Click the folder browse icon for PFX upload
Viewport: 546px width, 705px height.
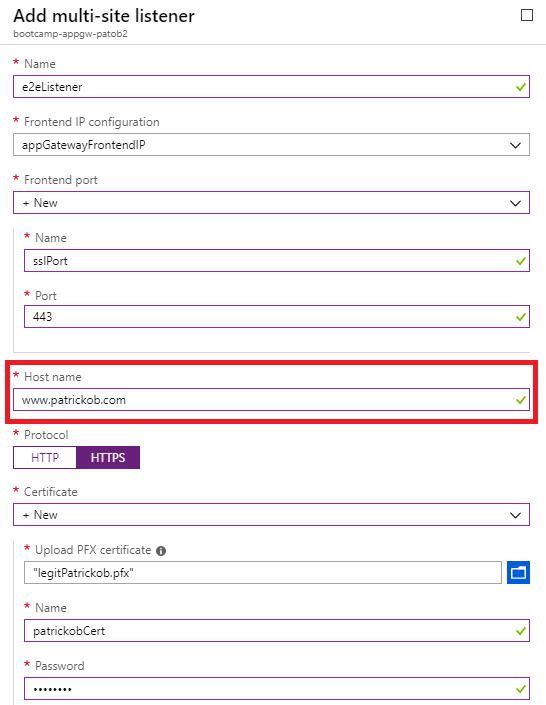tap(518, 572)
